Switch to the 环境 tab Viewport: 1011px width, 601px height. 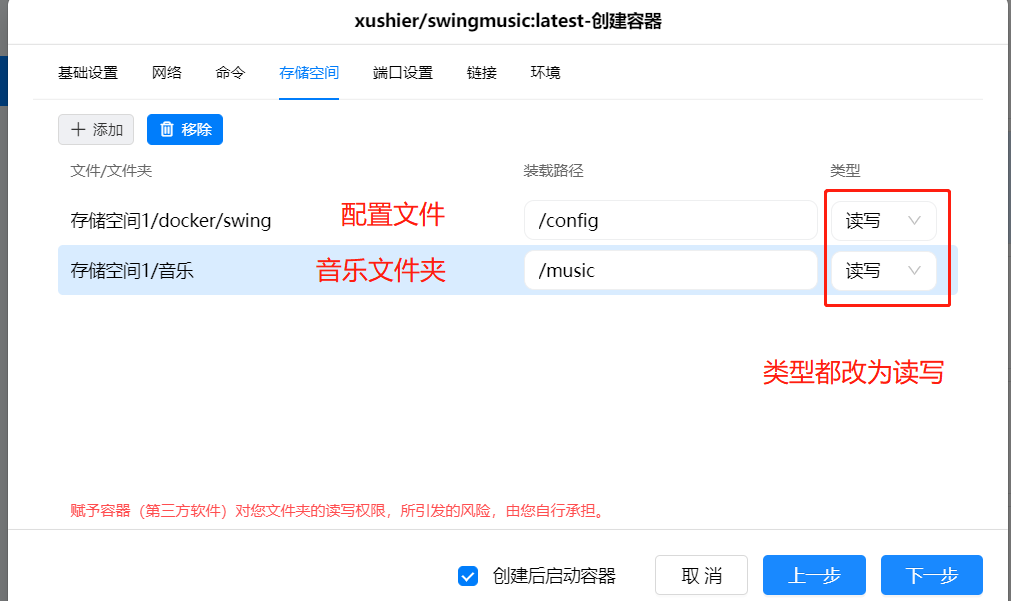(x=545, y=73)
